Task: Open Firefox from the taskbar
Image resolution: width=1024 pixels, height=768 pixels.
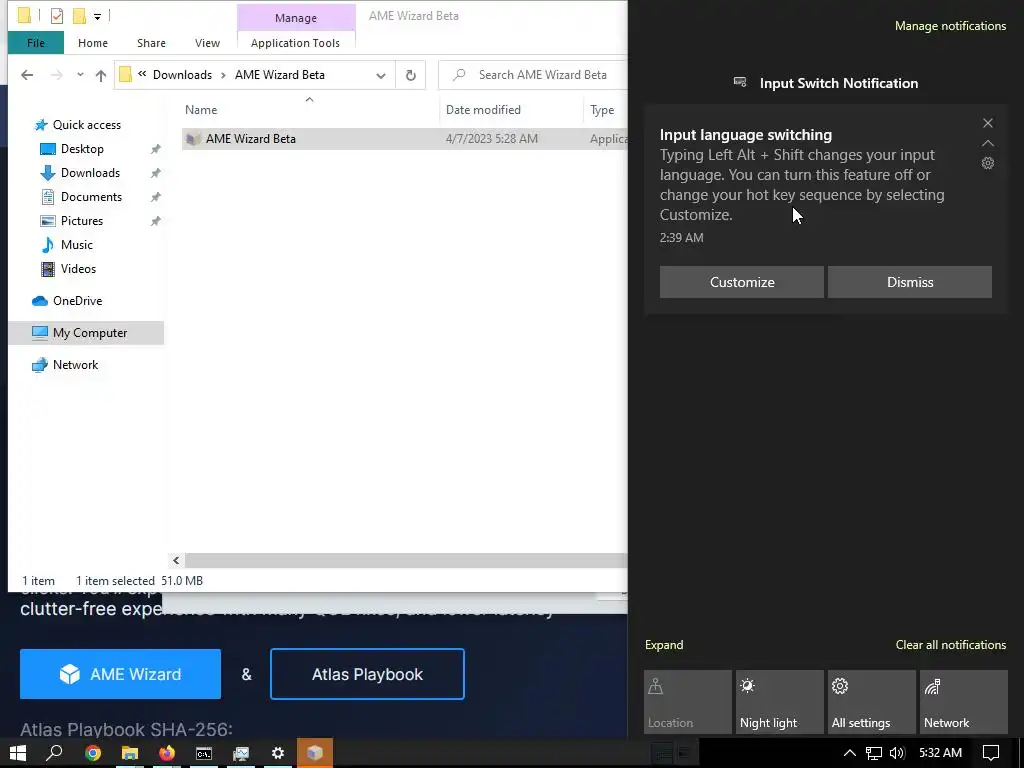Action: 167,753
